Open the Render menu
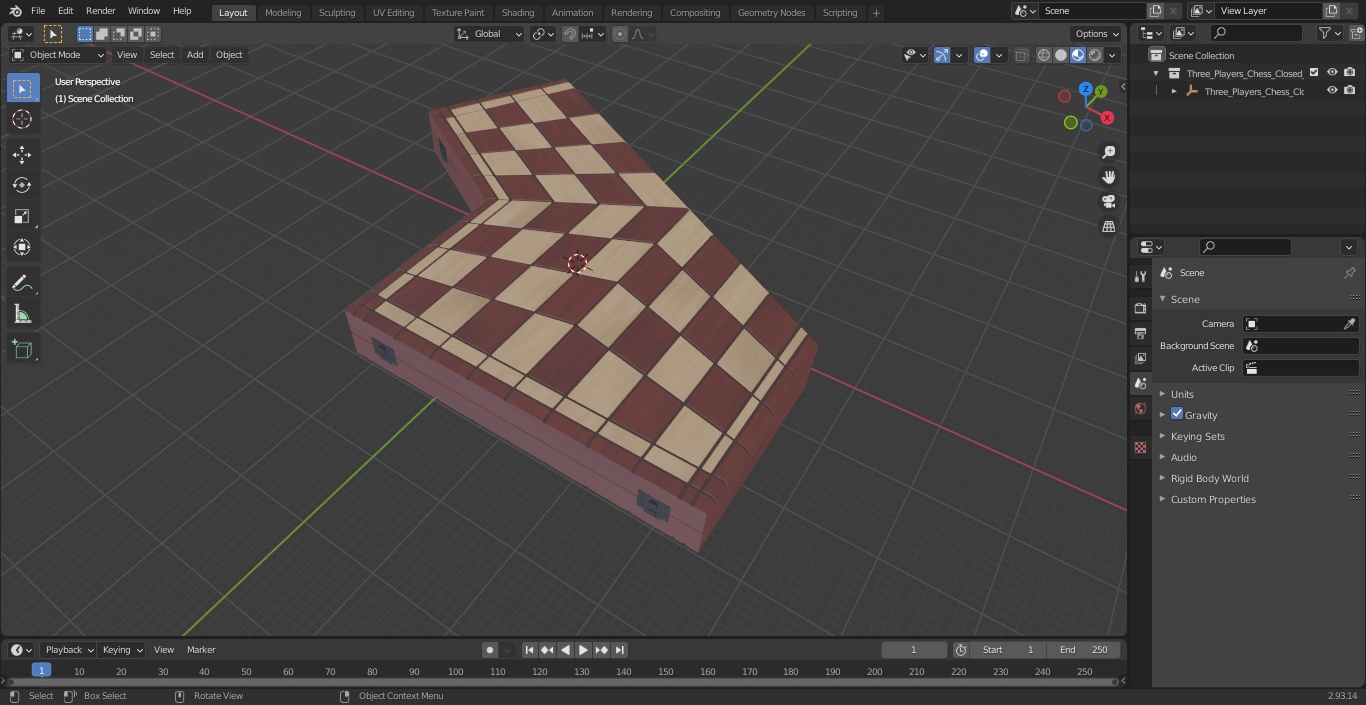Screen dimensions: 1366x705 pyautogui.click(x=100, y=11)
